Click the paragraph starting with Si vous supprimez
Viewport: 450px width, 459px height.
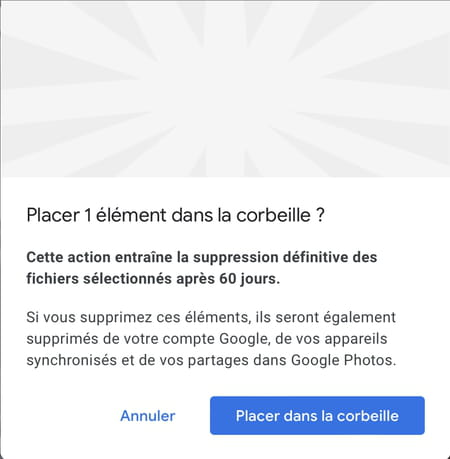tap(211, 339)
